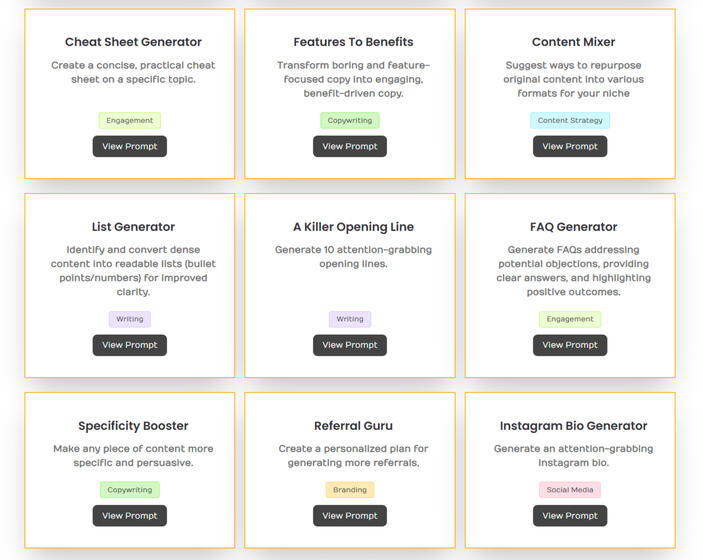This screenshot has width=703, height=560.
Task: Click the Branding tag on Referral Guru
Action: coord(350,490)
